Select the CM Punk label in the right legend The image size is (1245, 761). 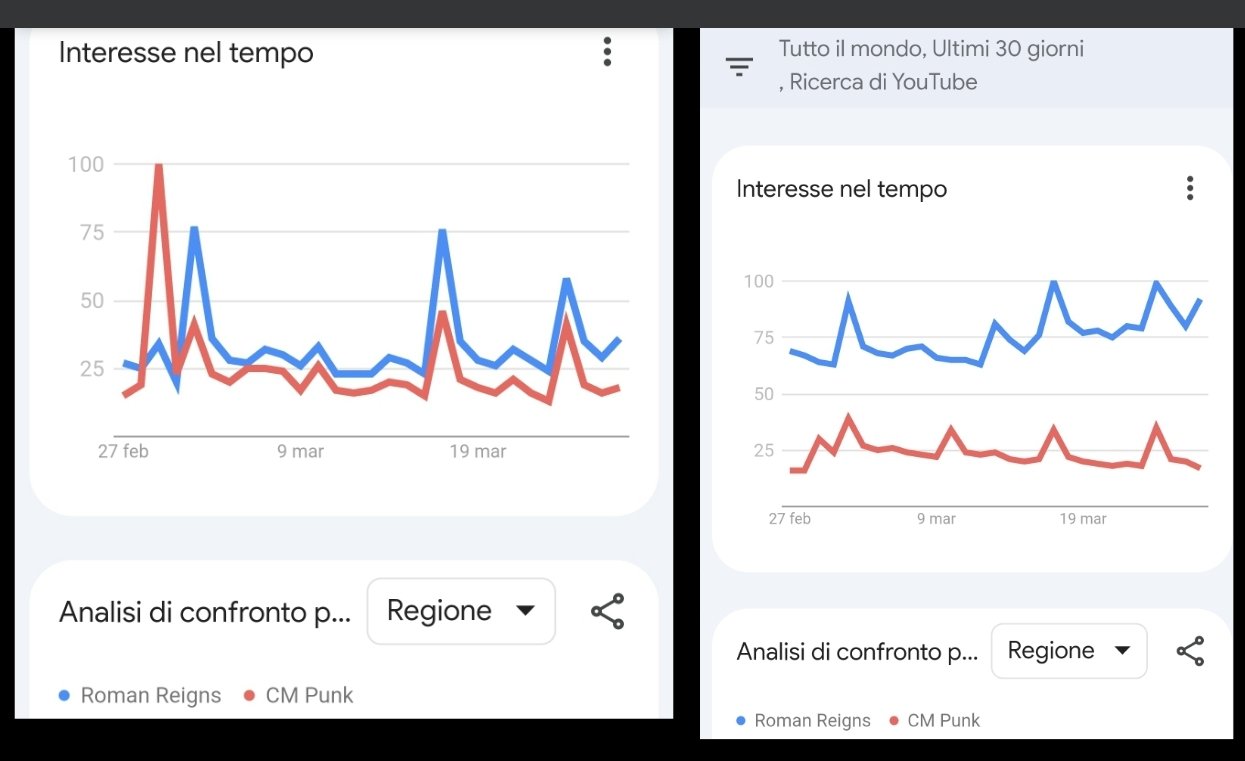[x=943, y=720]
